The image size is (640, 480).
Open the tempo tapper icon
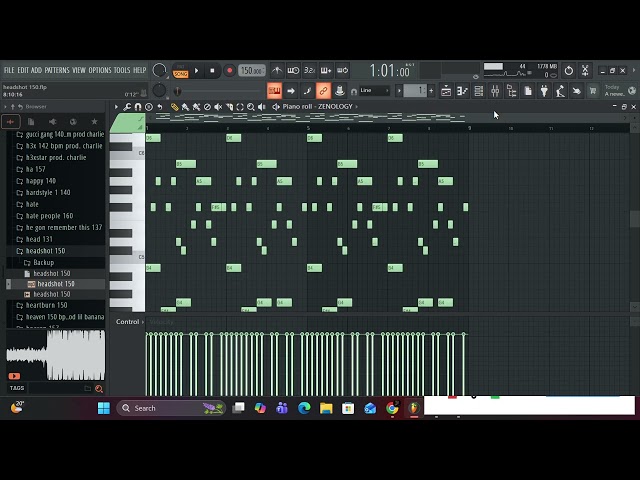point(560,91)
